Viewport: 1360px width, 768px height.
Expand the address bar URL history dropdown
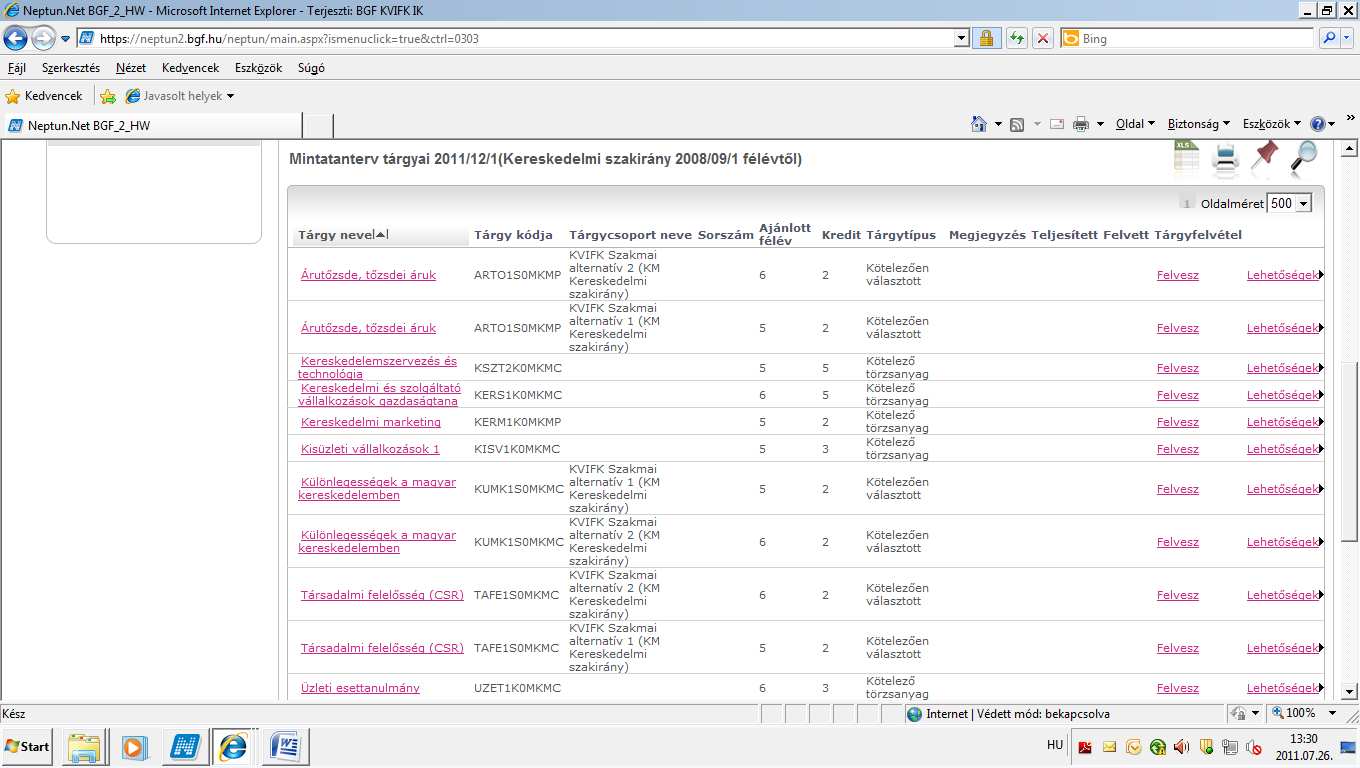(962, 38)
